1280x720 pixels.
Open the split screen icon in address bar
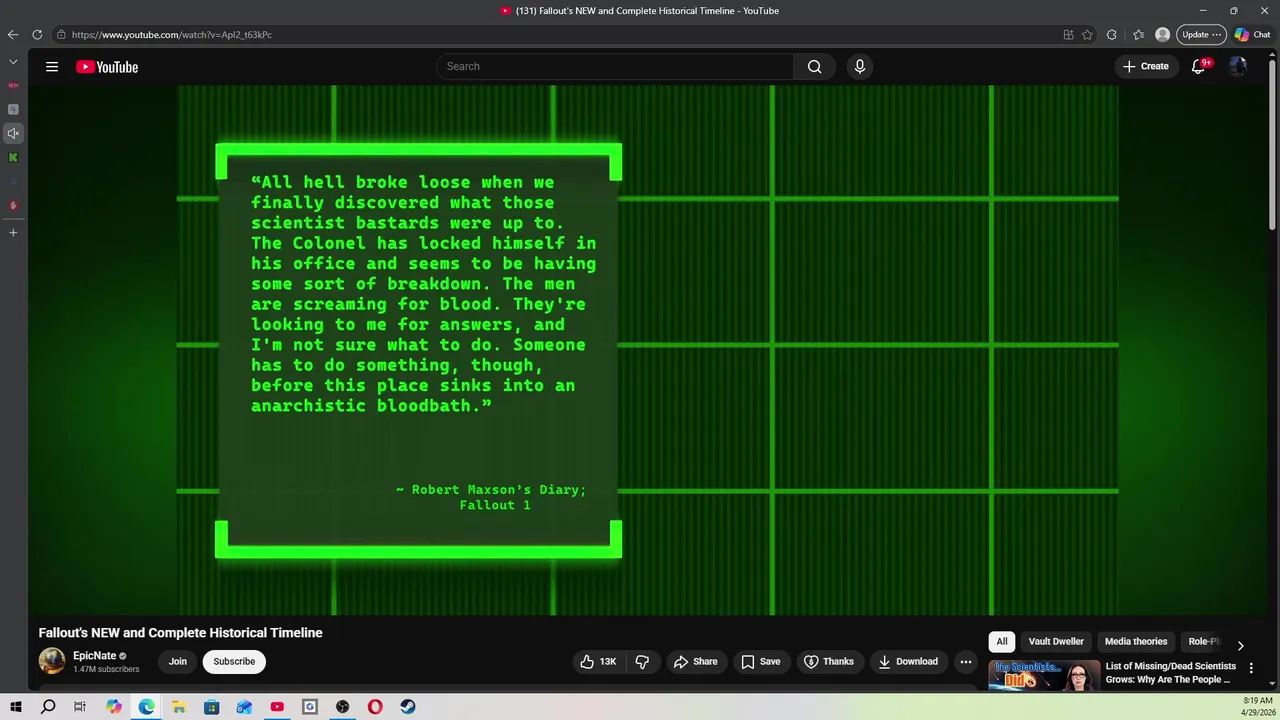point(1068,35)
